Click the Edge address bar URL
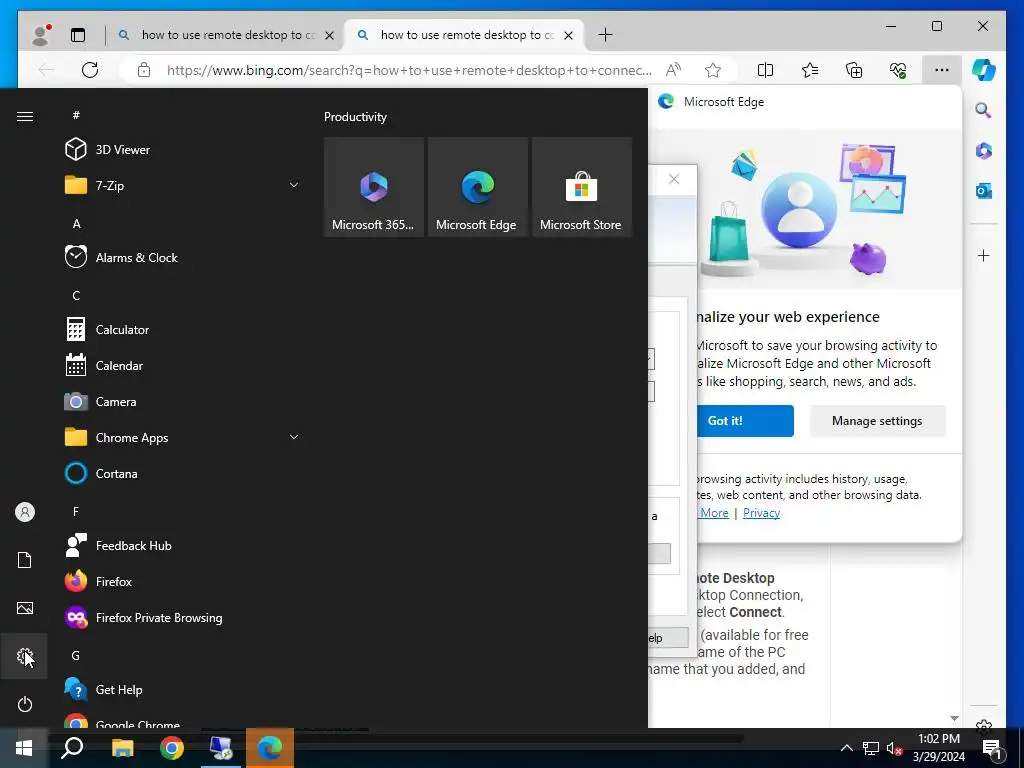This screenshot has width=1024, height=768. (409, 70)
